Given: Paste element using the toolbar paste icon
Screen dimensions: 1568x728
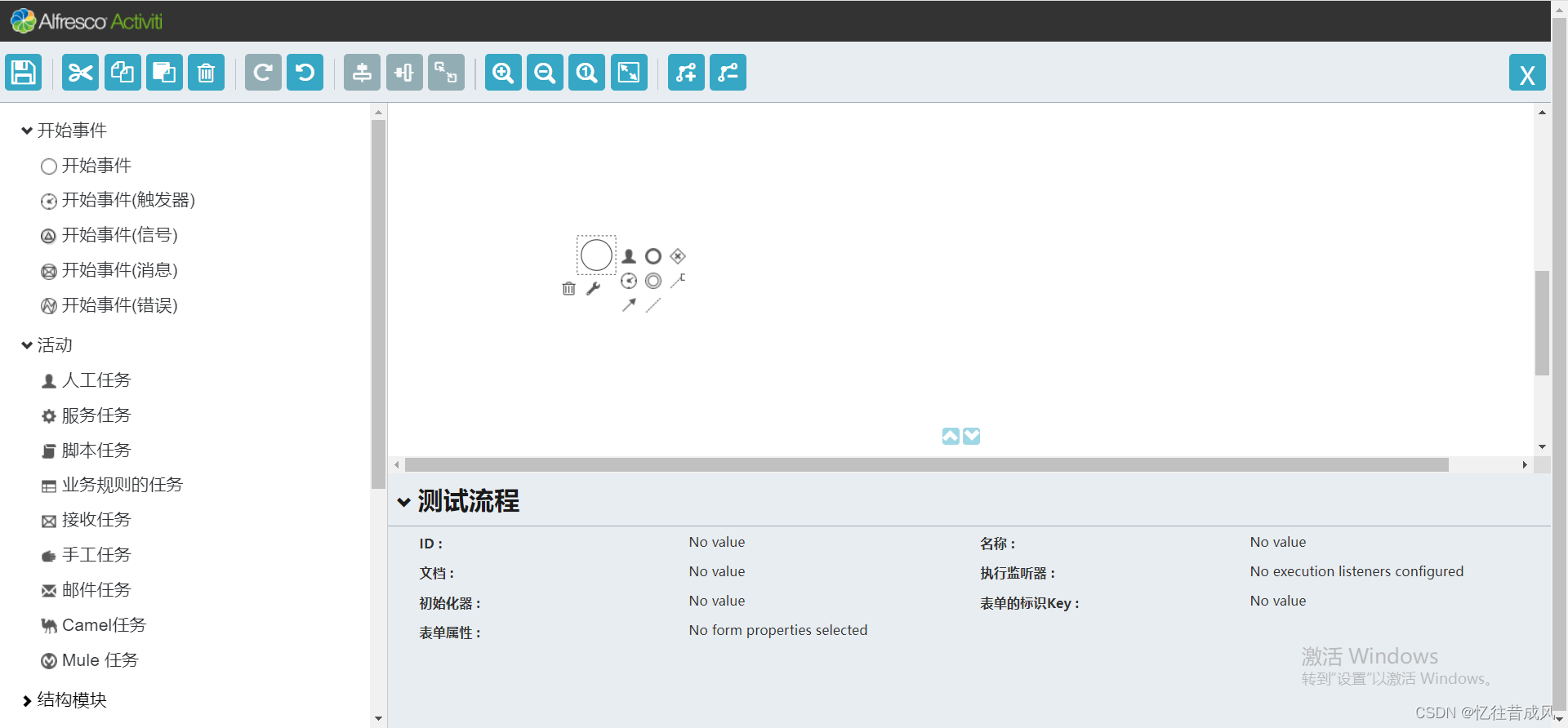Looking at the screenshot, I should click(164, 73).
